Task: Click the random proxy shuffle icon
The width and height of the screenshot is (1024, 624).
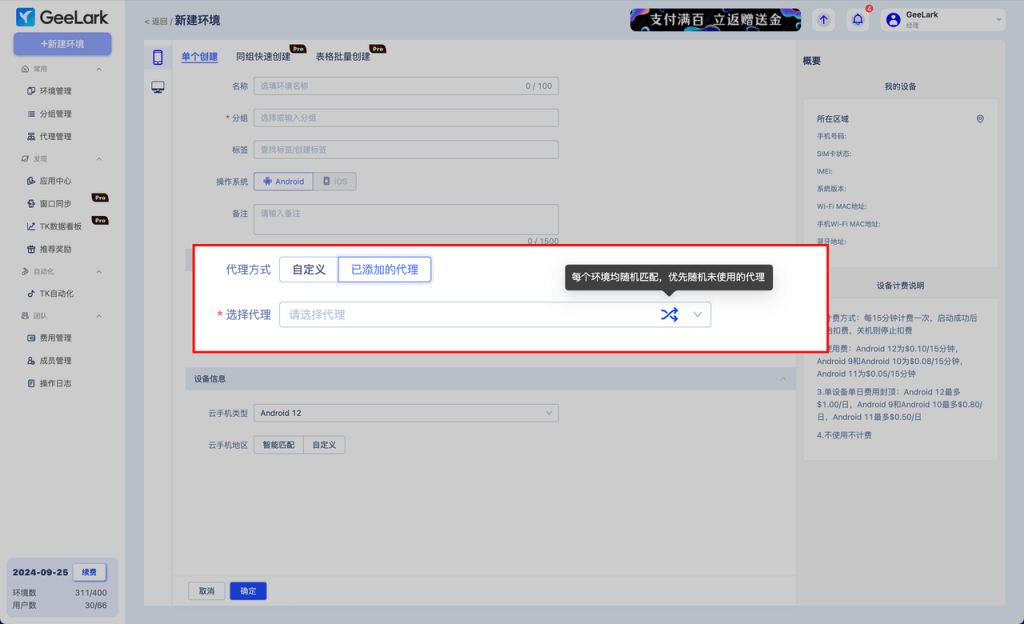Action: [x=669, y=314]
